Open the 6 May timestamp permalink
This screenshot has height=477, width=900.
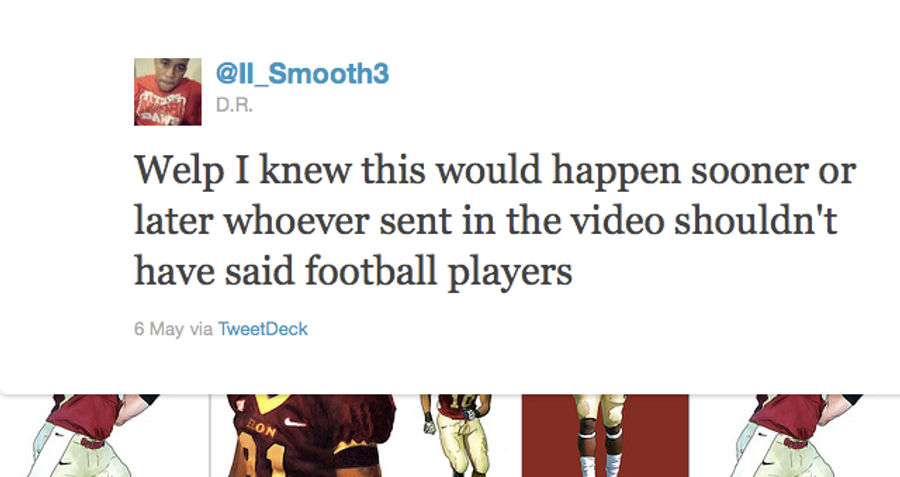159,329
